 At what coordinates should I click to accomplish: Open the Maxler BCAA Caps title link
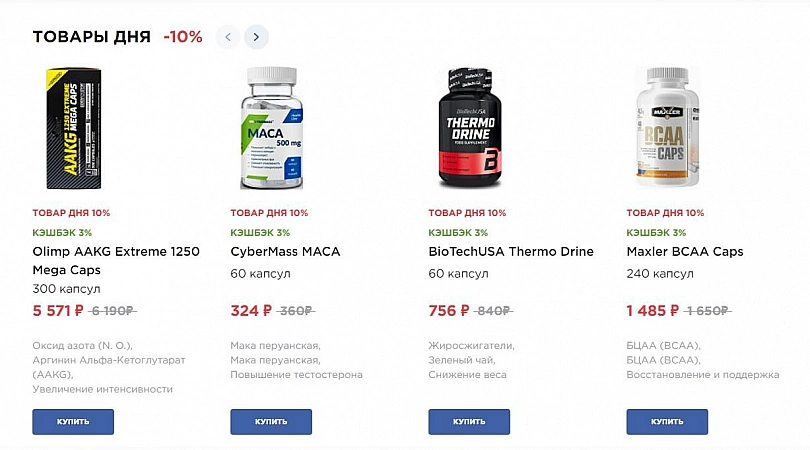click(685, 251)
